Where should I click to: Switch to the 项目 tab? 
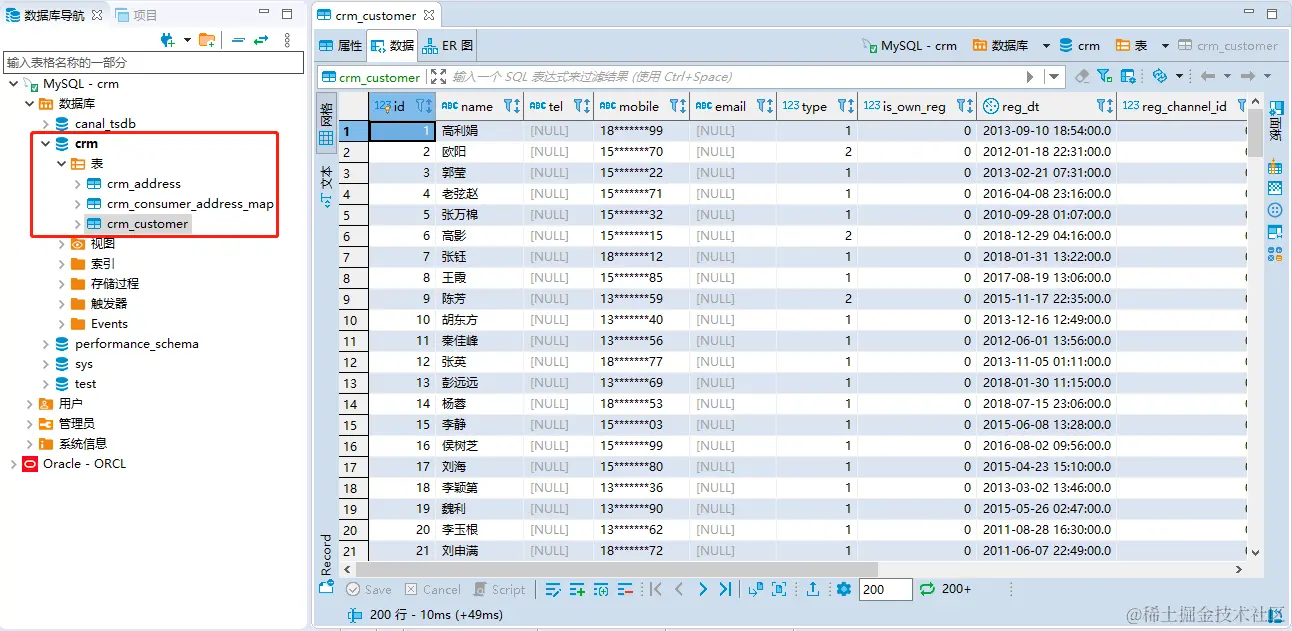pyautogui.click(x=136, y=14)
